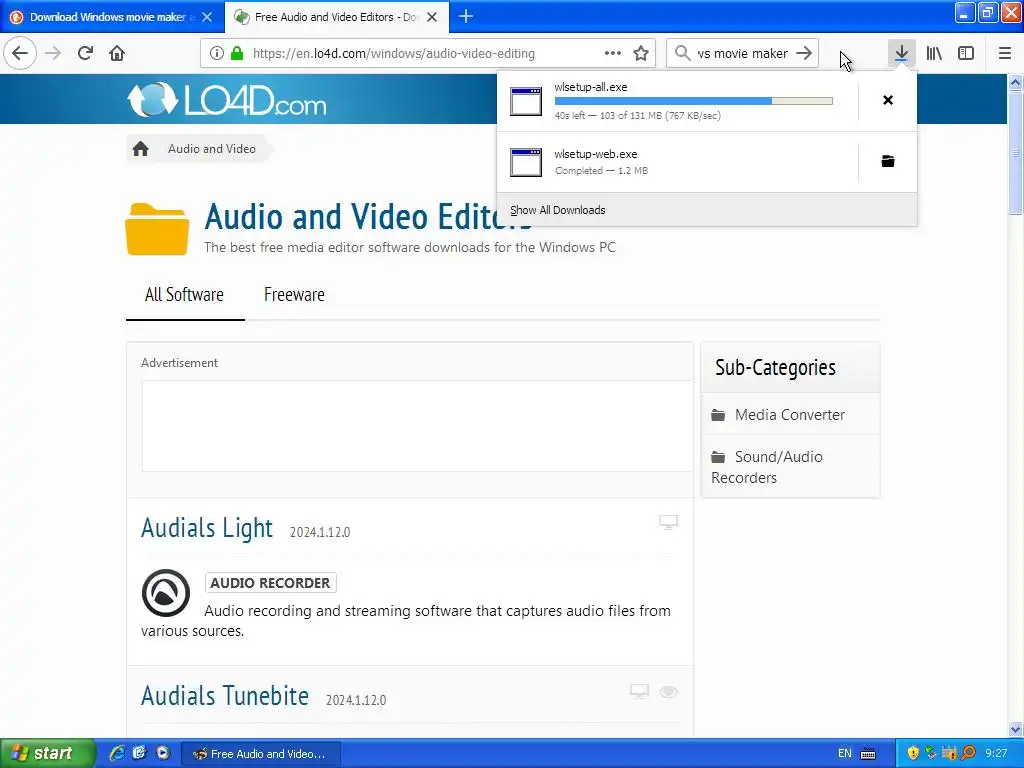Screen dimensions: 1024x768
Task: Click the monitor icon beside Audials Tunebite
Action: (x=639, y=691)
